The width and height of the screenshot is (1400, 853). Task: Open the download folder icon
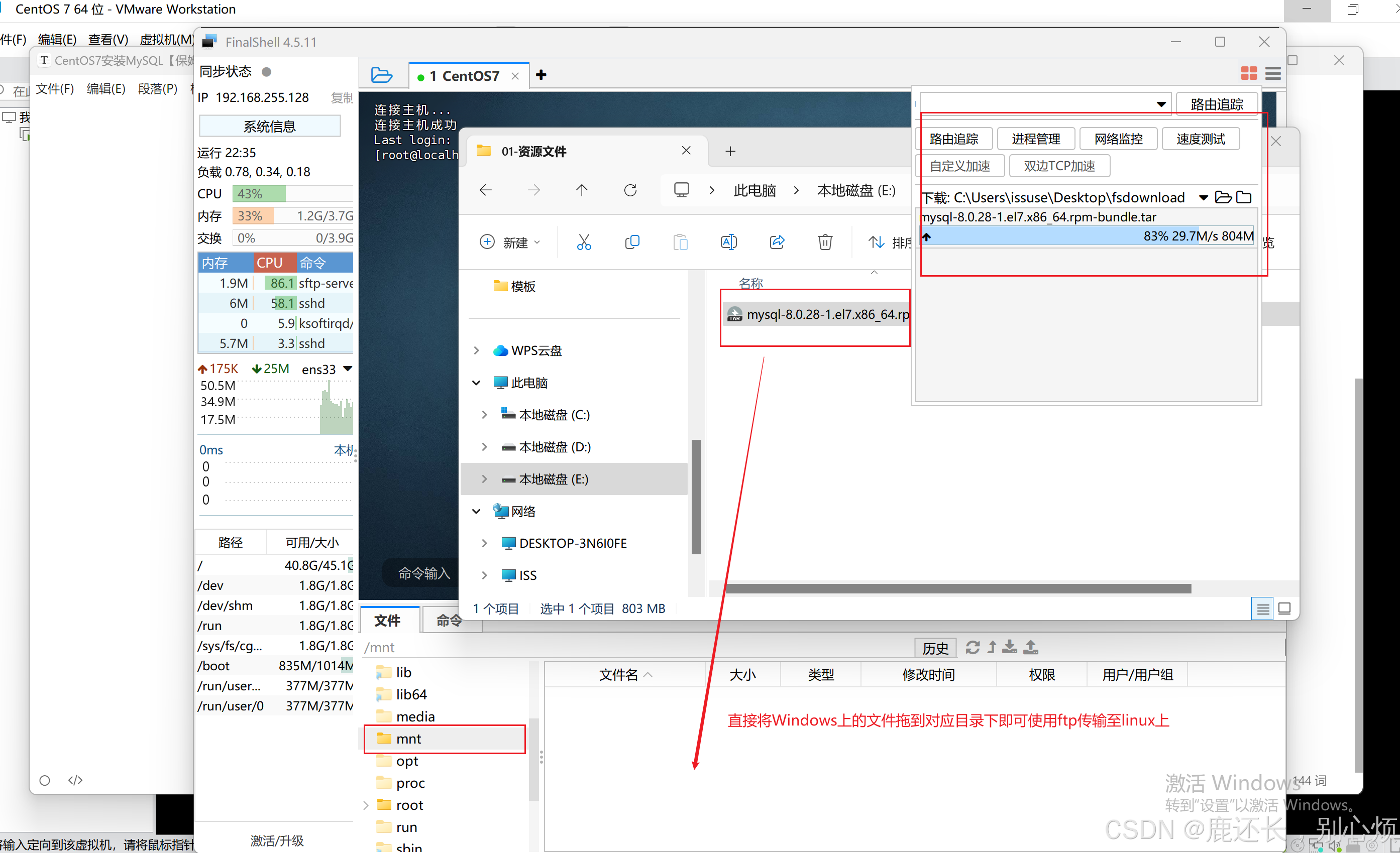1223,198
